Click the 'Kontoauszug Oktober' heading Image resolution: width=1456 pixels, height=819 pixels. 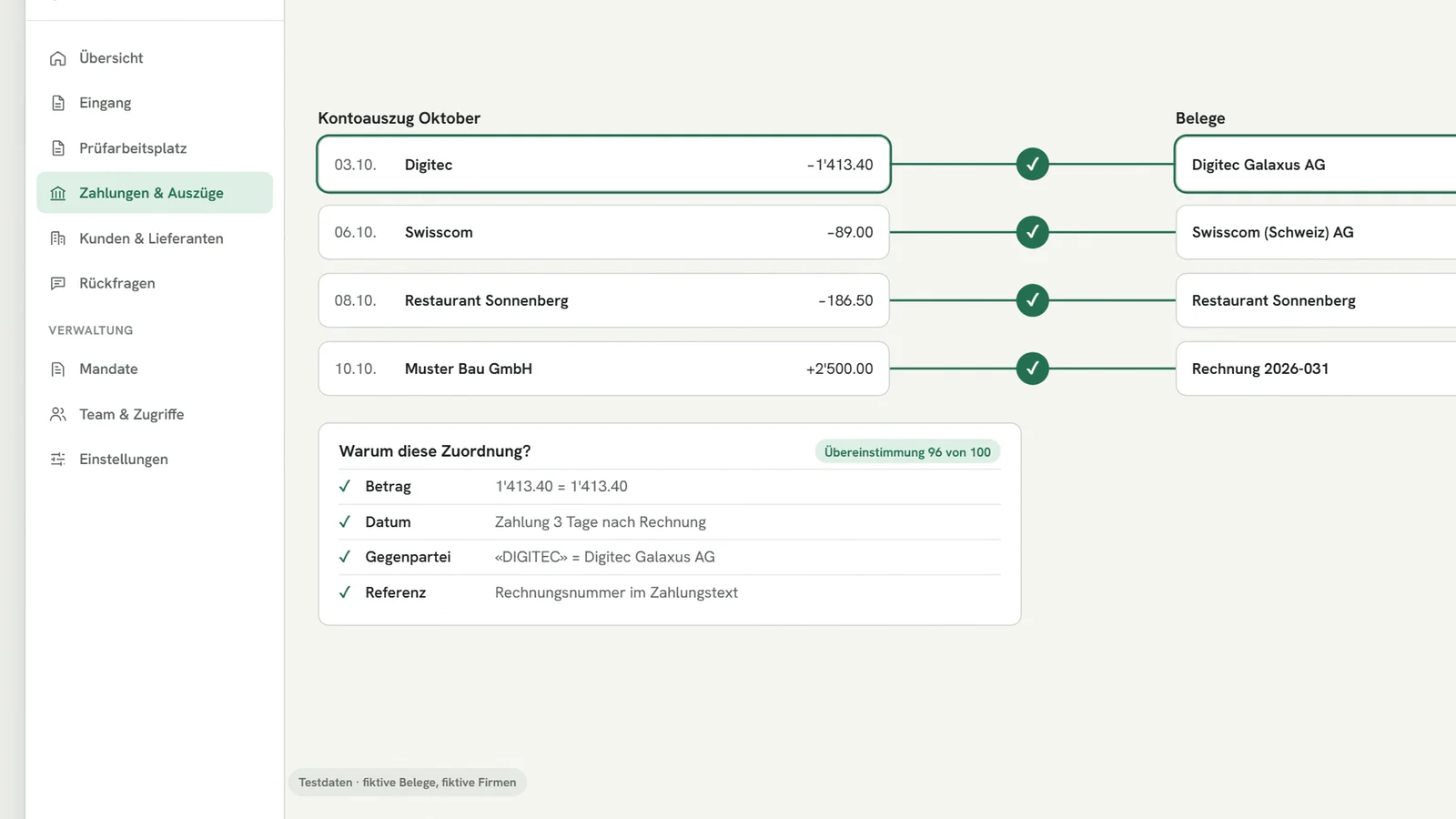pos(399,118)
